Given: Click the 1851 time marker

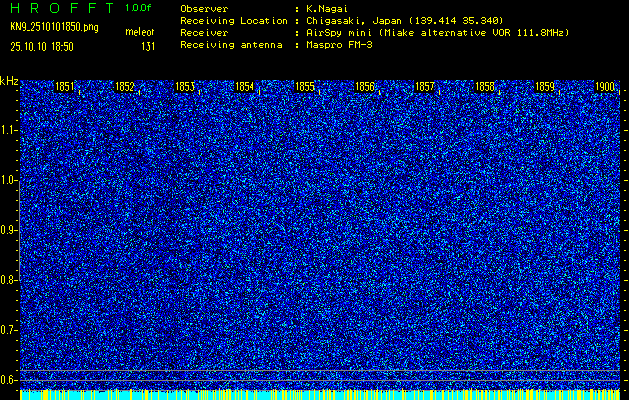Looking at the screenshot, I should pos(65,87).
